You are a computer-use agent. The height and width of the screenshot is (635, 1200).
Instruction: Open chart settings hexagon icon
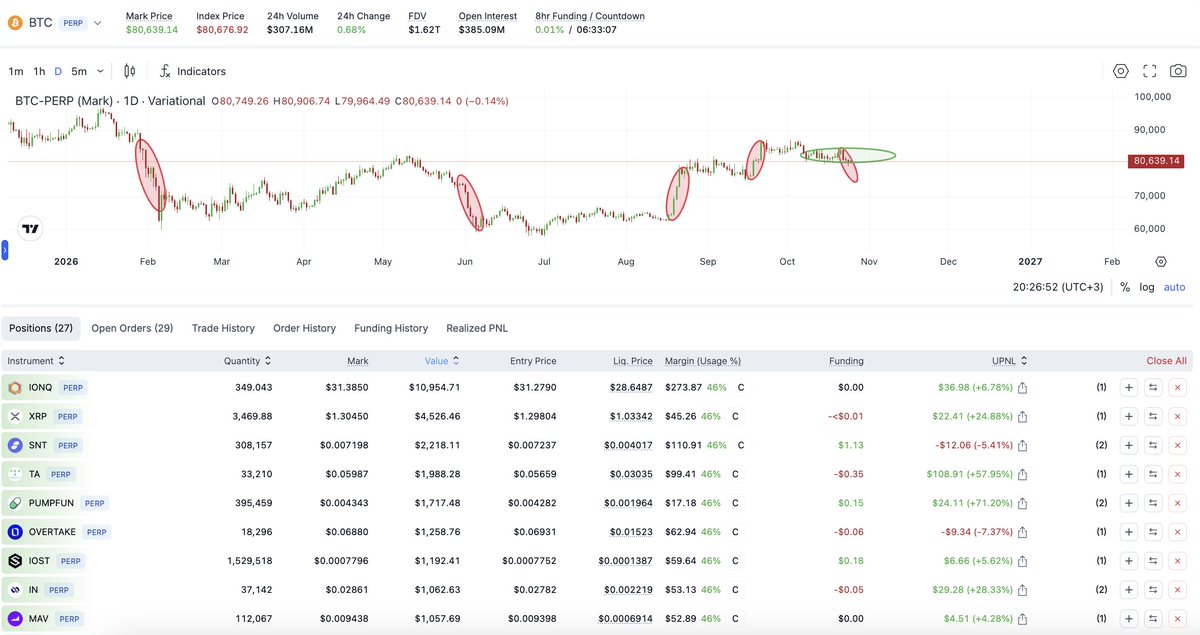[1121, 71]
